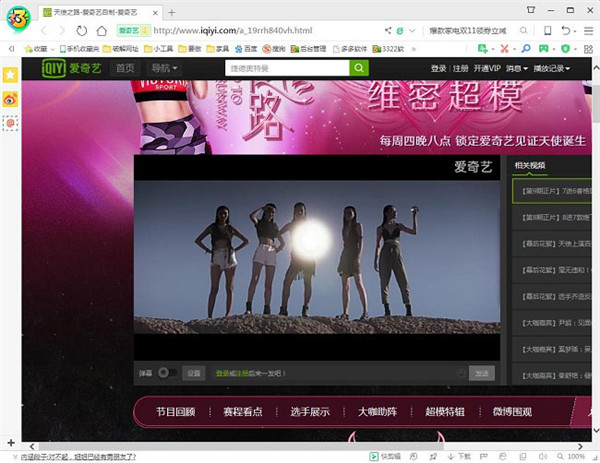Open new tab with plus button
Image resolution: width=600 pixels, height=463 pixels.
click(171, 11)
